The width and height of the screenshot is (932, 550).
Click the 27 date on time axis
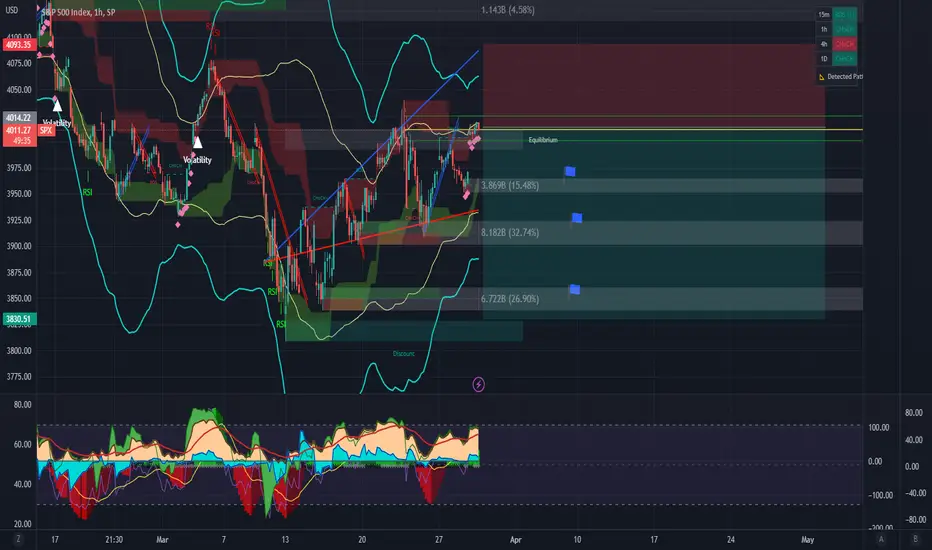click(x=439, y=540)
